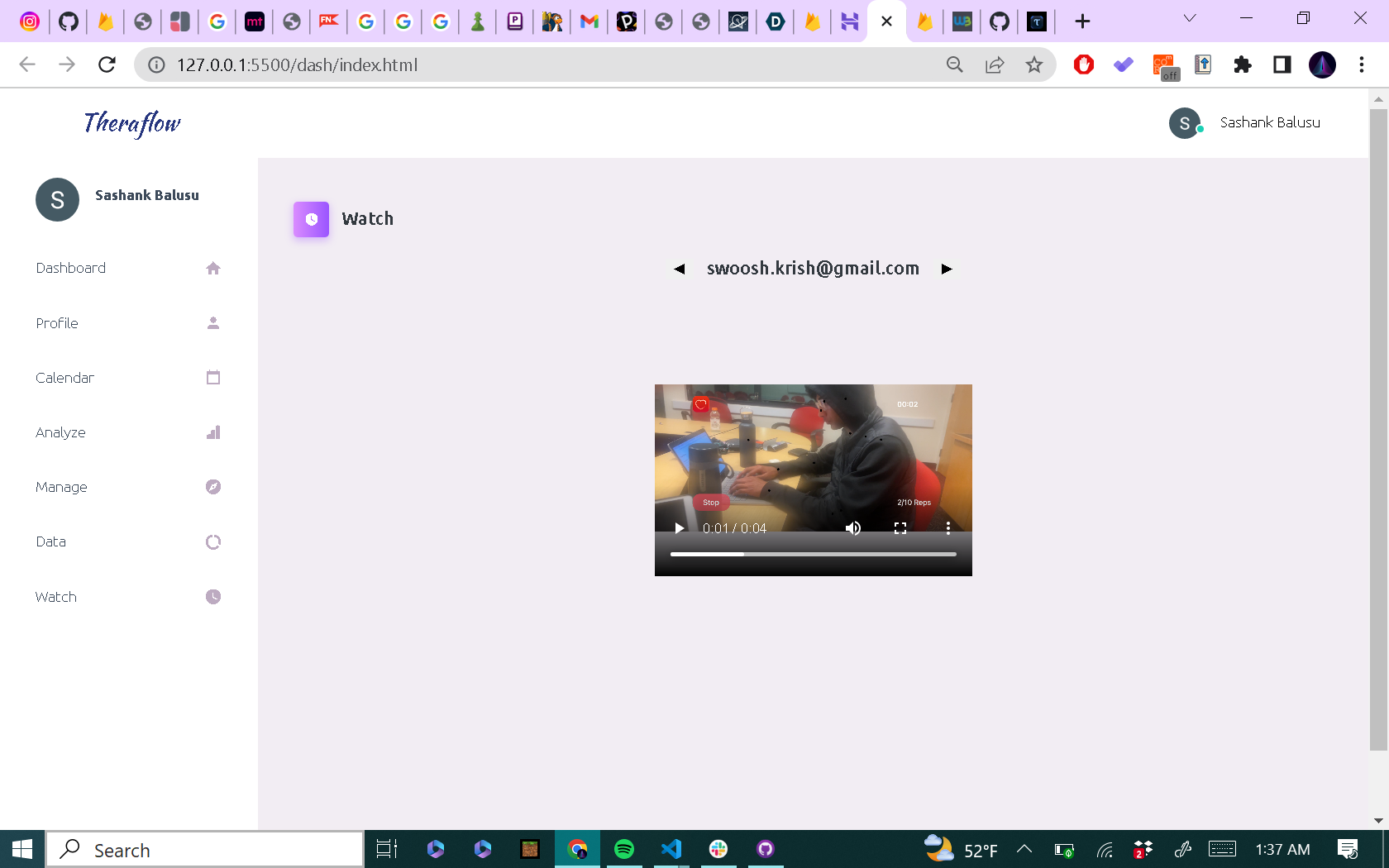Click the top-right user avatar icon
1389x868 pixels.
point(1185,123)
